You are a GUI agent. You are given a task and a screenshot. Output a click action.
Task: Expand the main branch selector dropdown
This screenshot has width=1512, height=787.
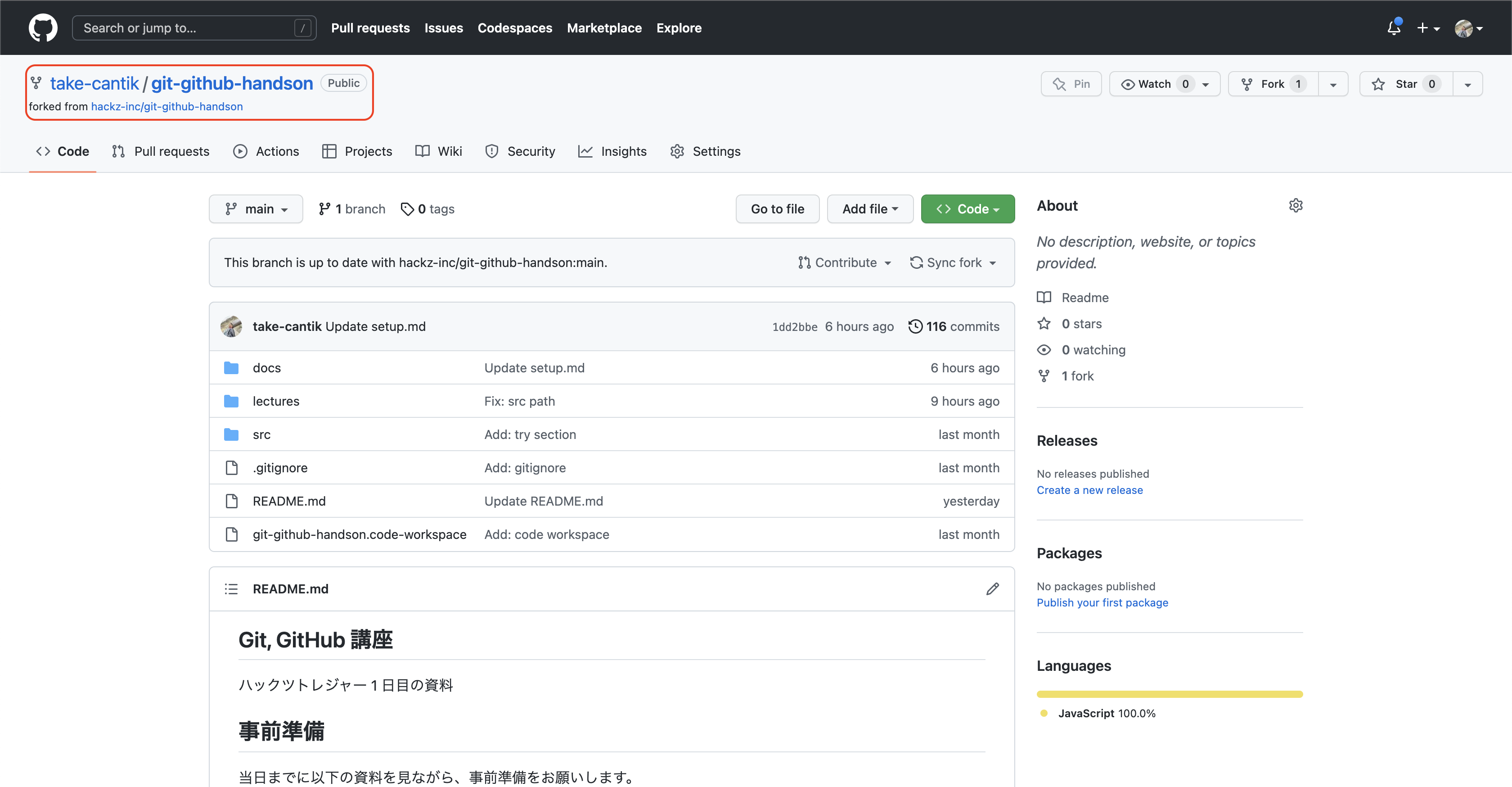[x=256, y=209]
